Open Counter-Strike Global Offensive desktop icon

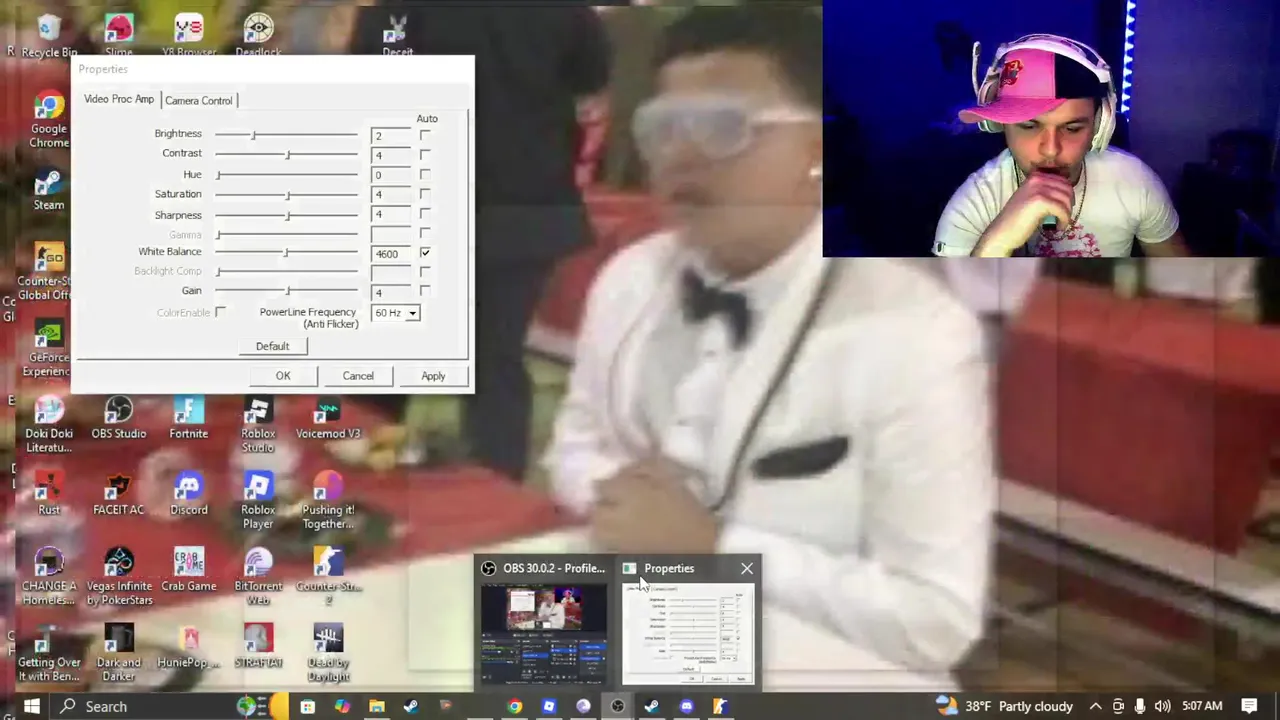pos(49,270)
